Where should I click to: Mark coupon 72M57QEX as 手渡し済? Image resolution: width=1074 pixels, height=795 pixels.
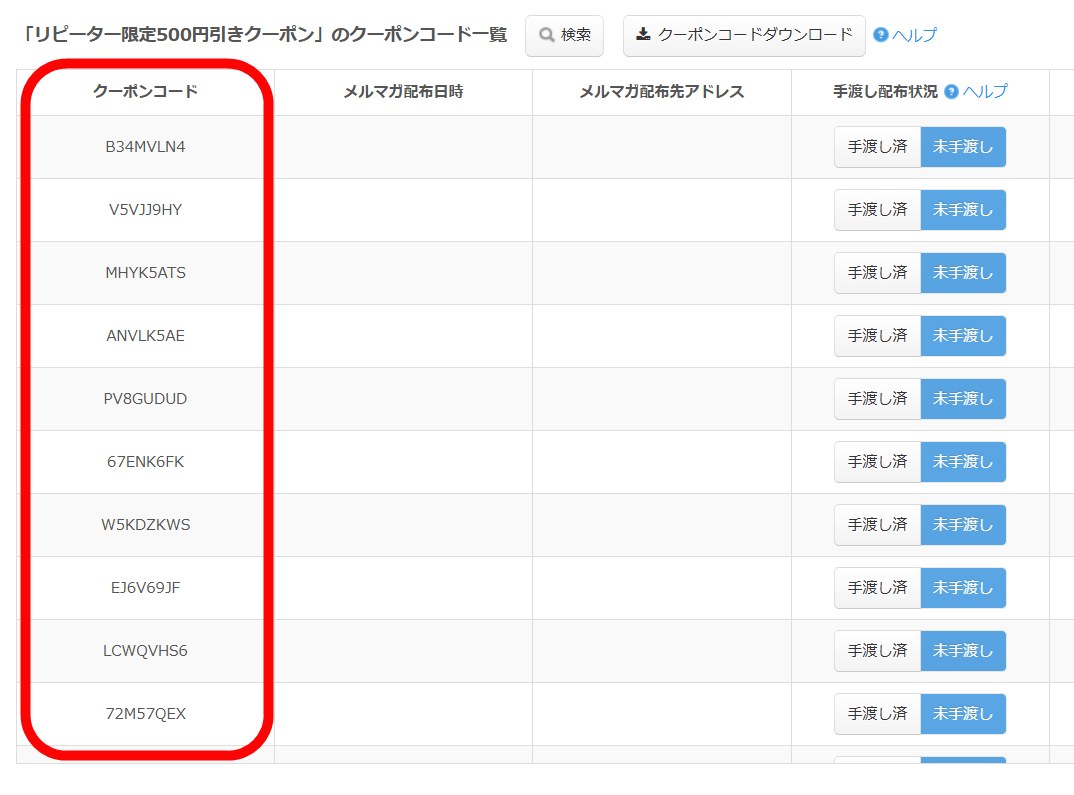877,714
